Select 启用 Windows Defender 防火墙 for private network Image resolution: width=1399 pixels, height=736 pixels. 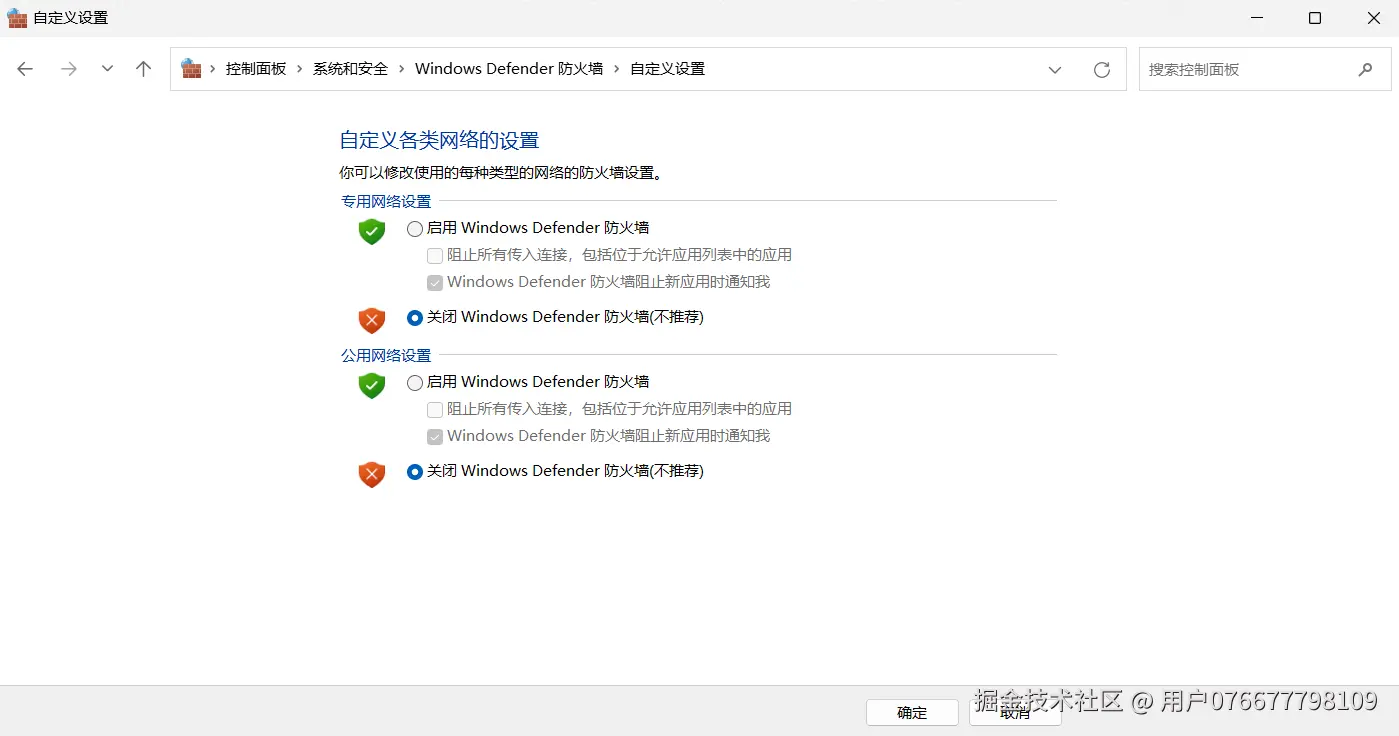pyautogui.click(x=415, y=229)
